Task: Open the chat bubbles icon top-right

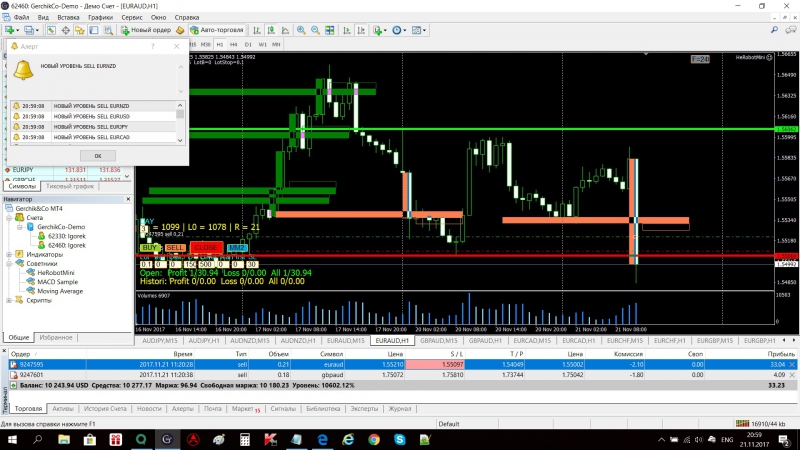Action: point(790,30)
